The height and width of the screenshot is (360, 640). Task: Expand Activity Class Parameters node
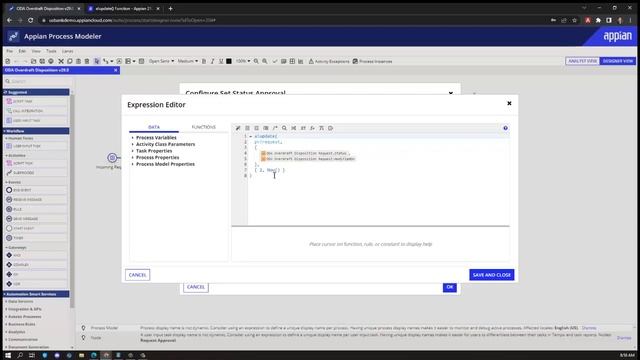[133, 144]
